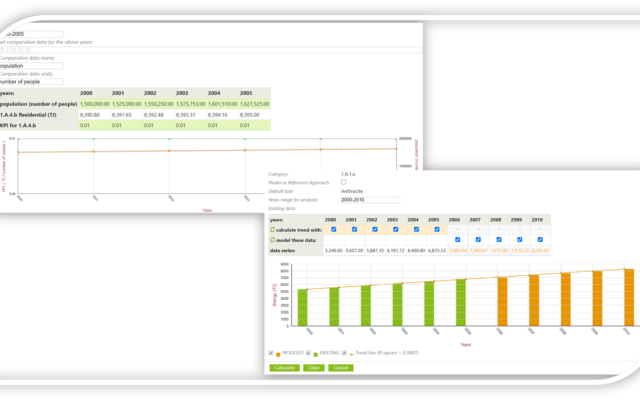Click population cell 1,575,753.00 for 2003
This screenshot has height=400, width=640.
191,104
